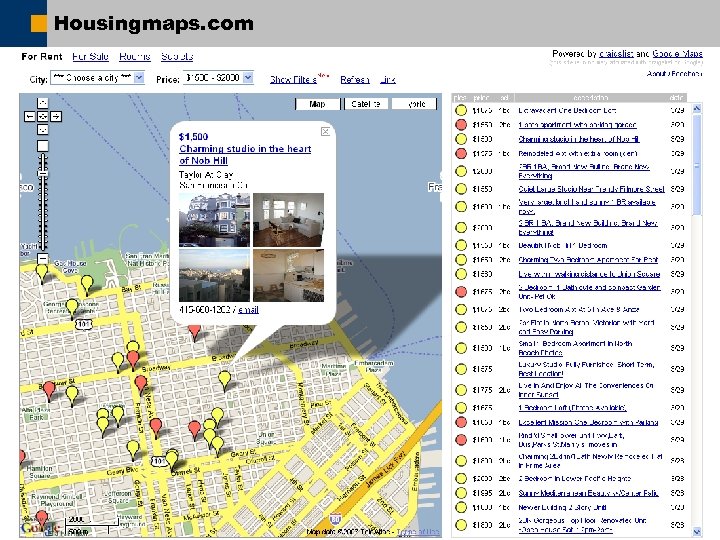Pan the map right with the arrow button
This screenshot has width=720, height=540.
click(x=56, y=117)
